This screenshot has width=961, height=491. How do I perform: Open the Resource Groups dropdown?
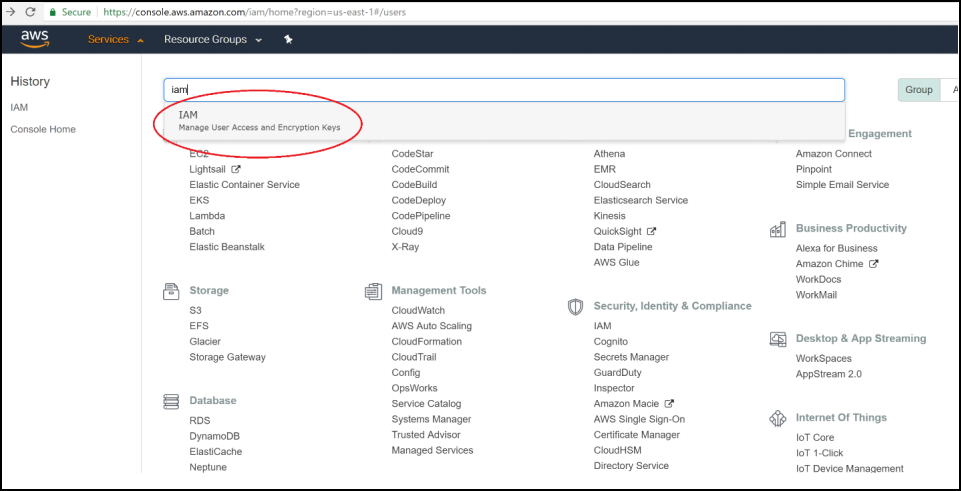coord(213,39)
